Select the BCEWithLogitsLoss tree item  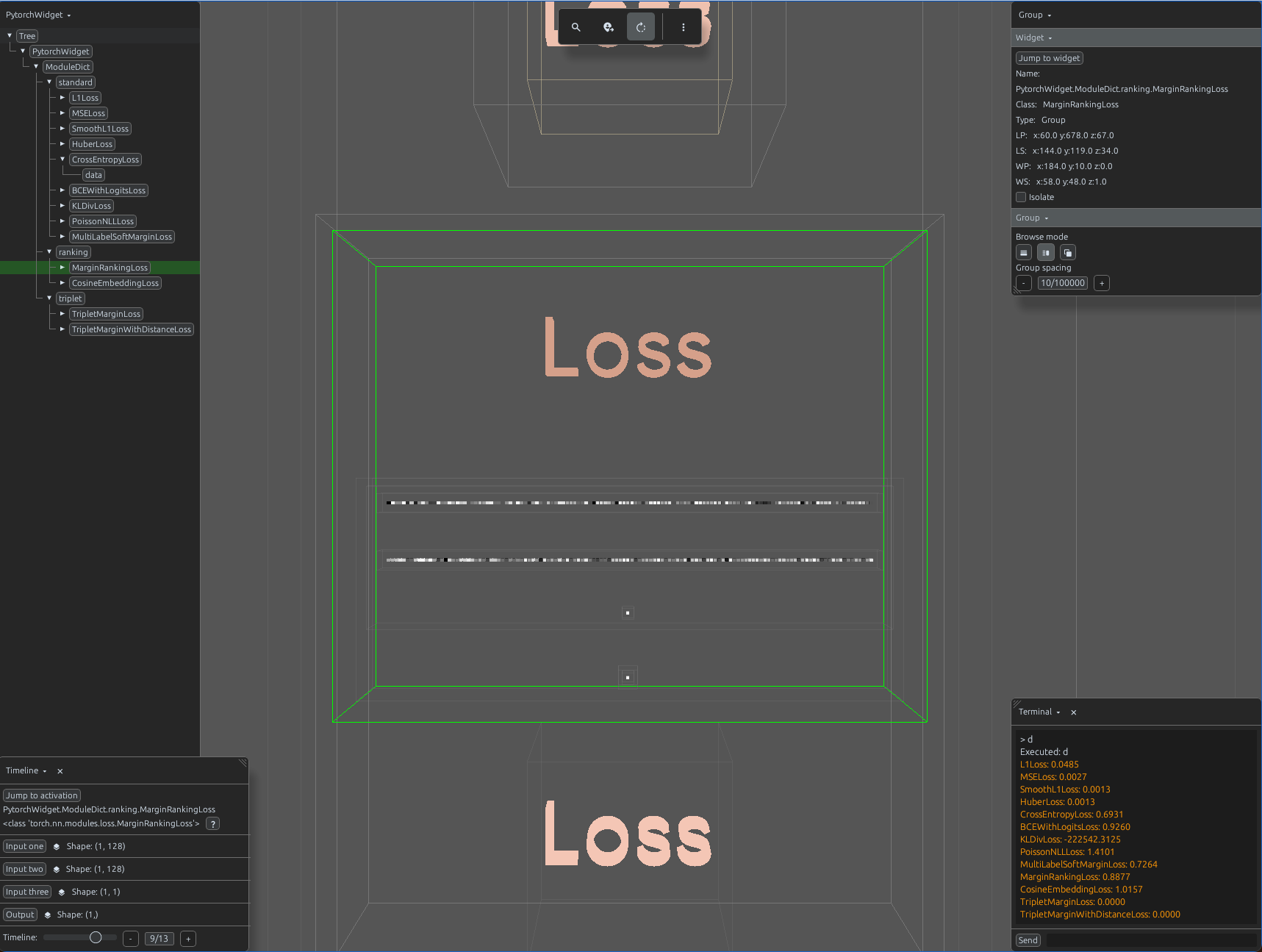(109, 190)
